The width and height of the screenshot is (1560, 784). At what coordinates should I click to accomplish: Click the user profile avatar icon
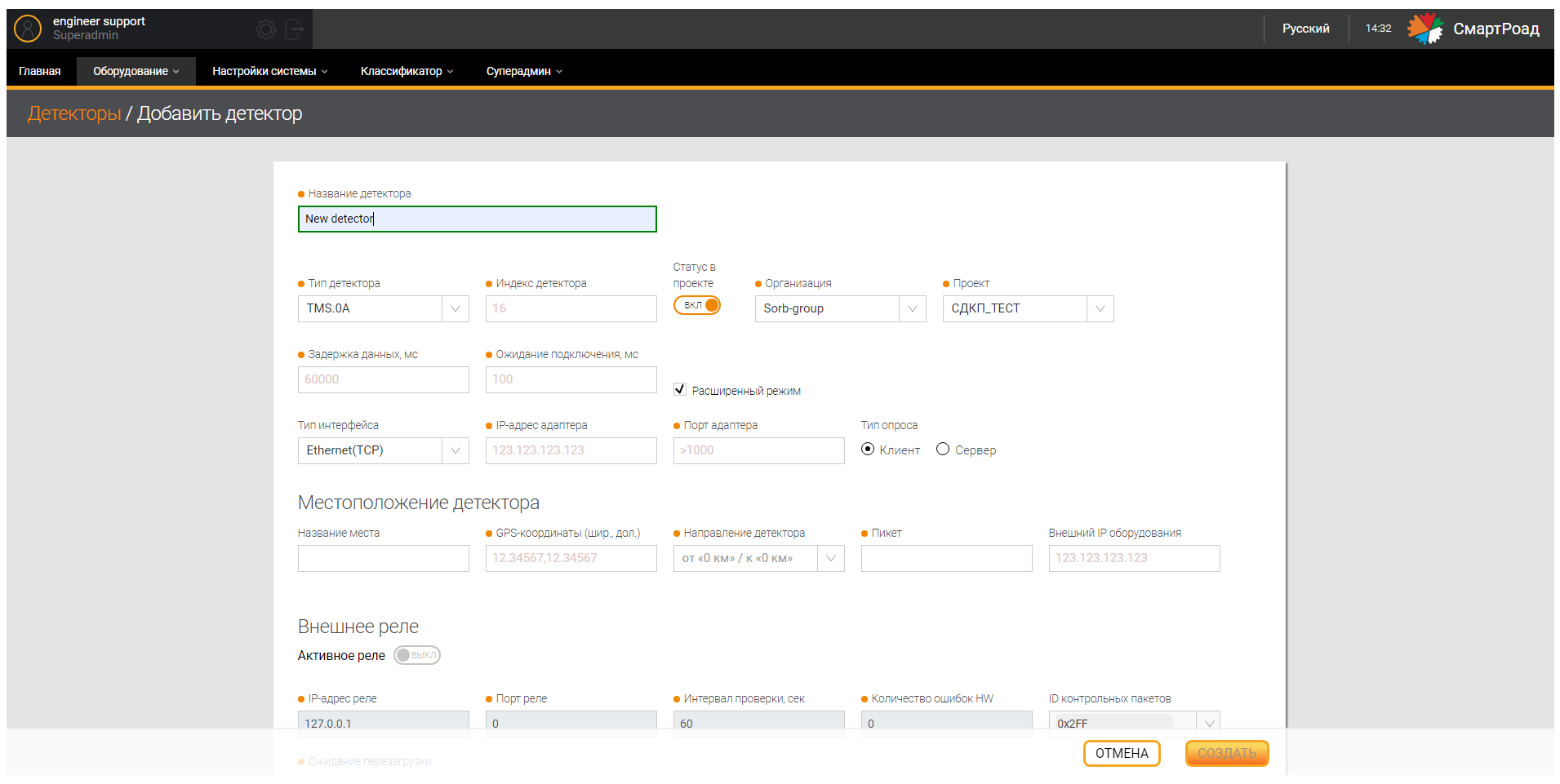28,29
